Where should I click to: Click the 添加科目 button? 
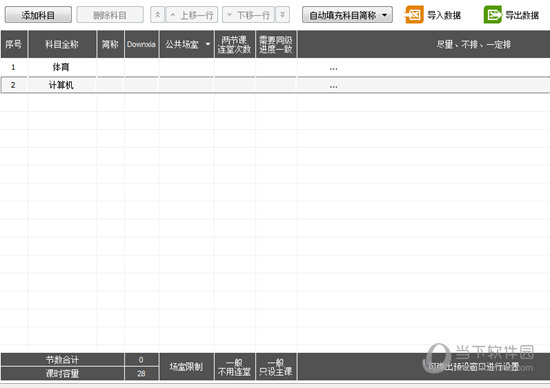[x=38, y=15]
